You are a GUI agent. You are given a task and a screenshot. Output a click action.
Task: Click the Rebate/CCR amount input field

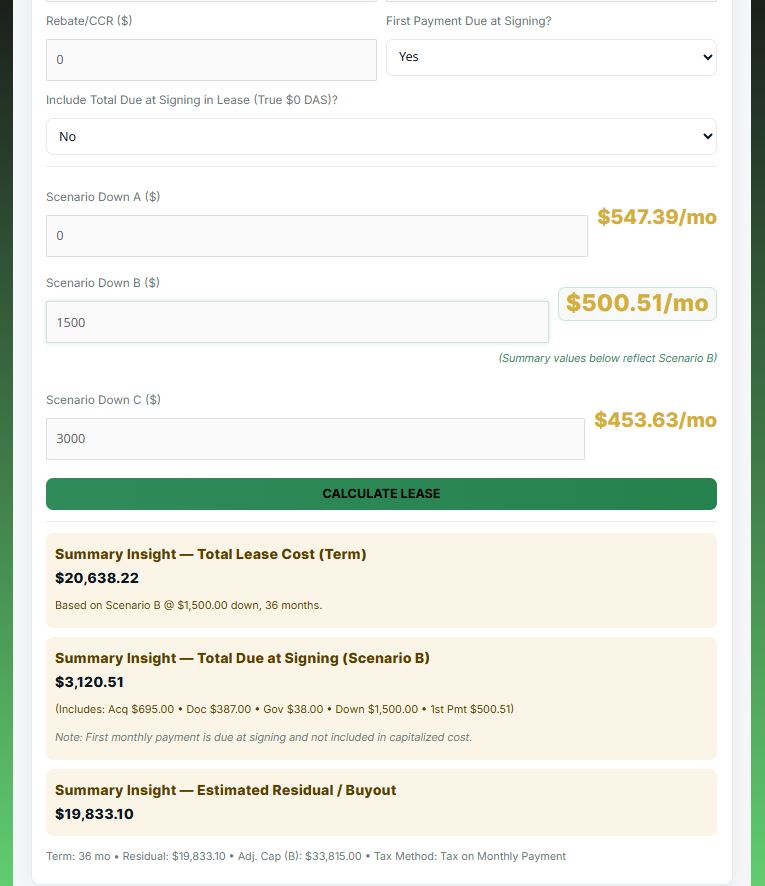click(x=211, y=60)
